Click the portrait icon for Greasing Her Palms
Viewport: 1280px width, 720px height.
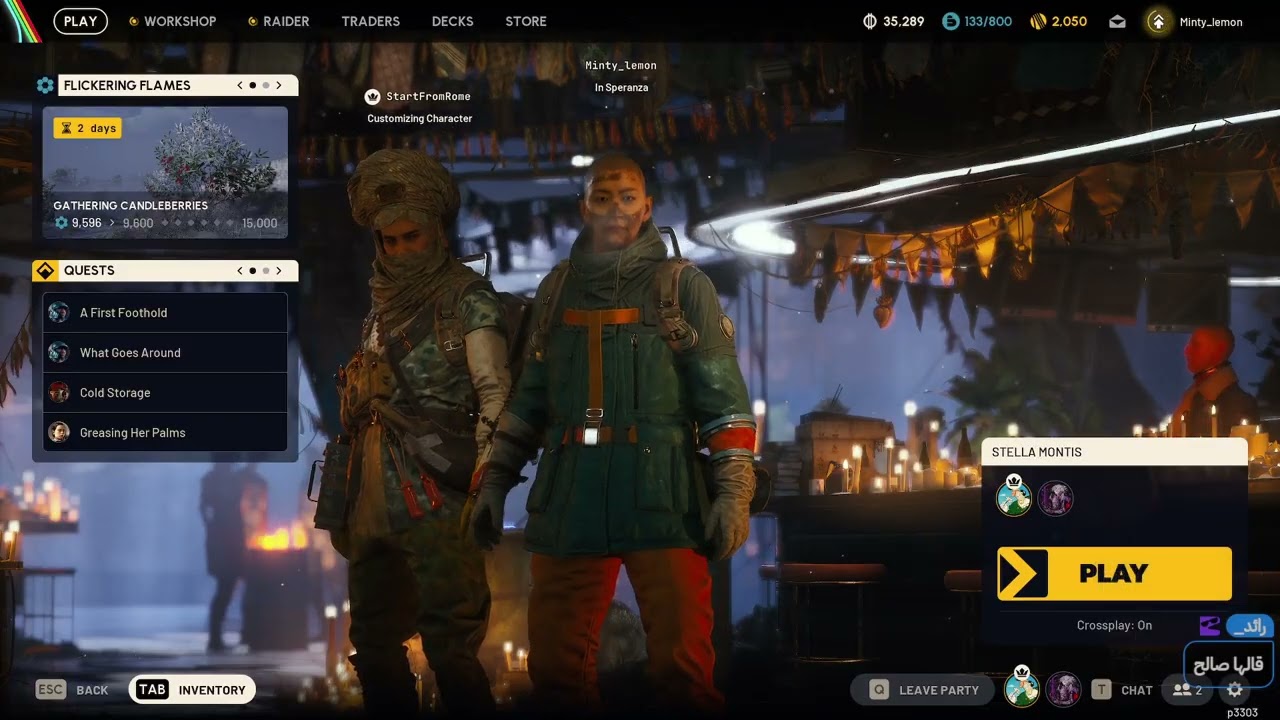[59, 432]
